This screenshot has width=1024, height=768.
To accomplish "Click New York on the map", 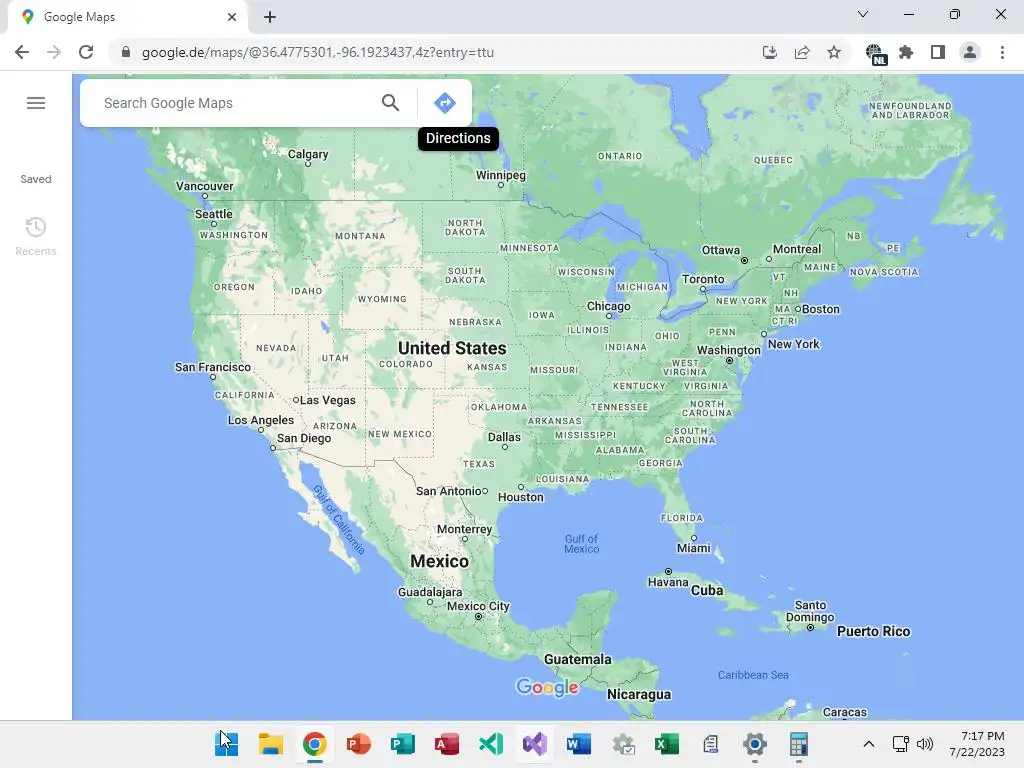I will tap(793, 344).
